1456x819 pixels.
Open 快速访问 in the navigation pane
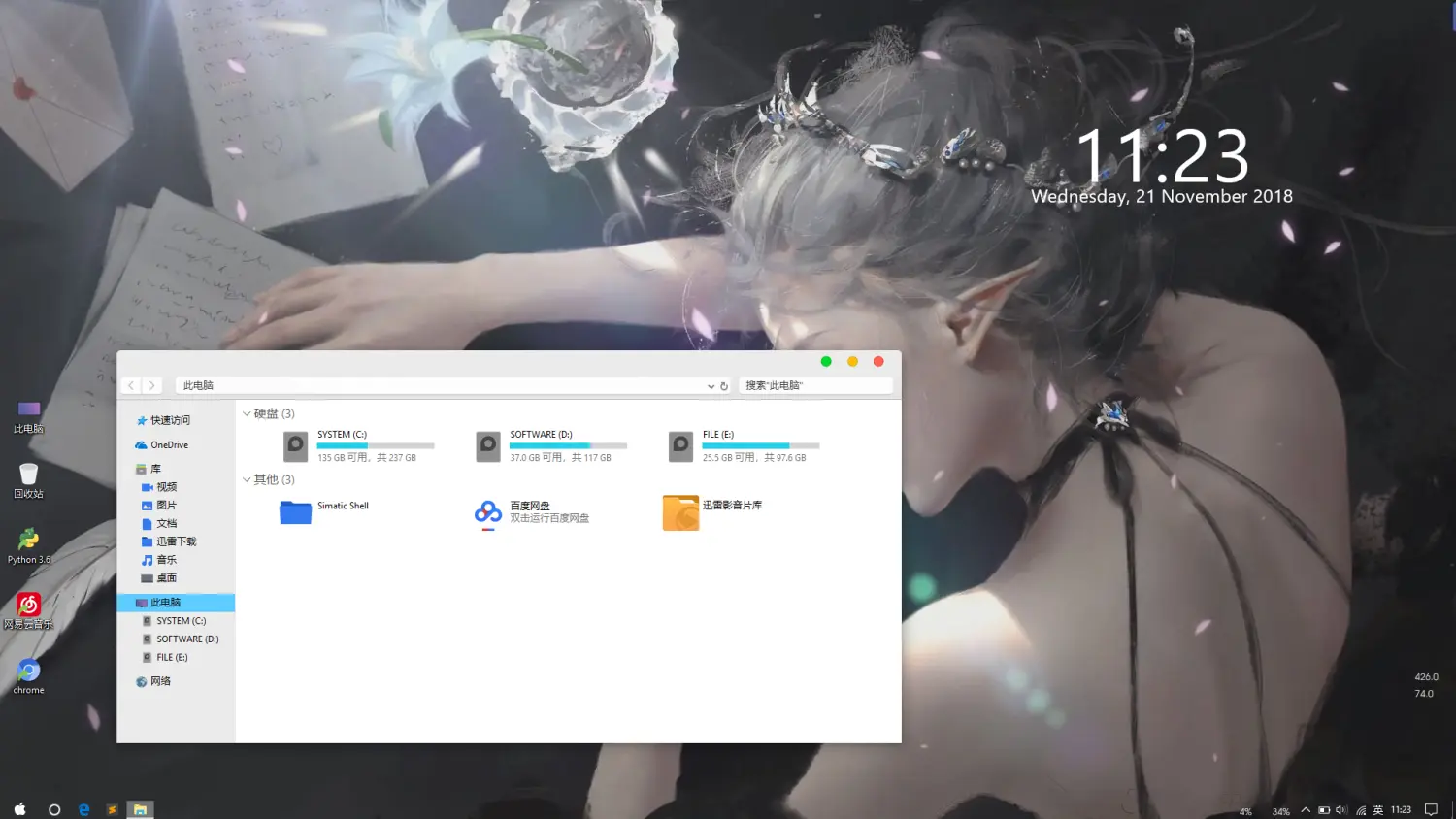pyautogui.click(x=163, y=420)
